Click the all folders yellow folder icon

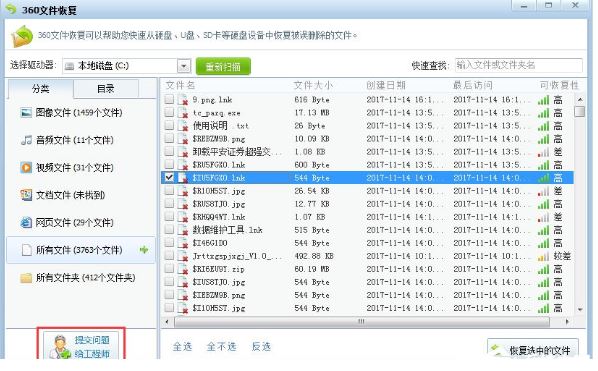[x=26, y=278]
